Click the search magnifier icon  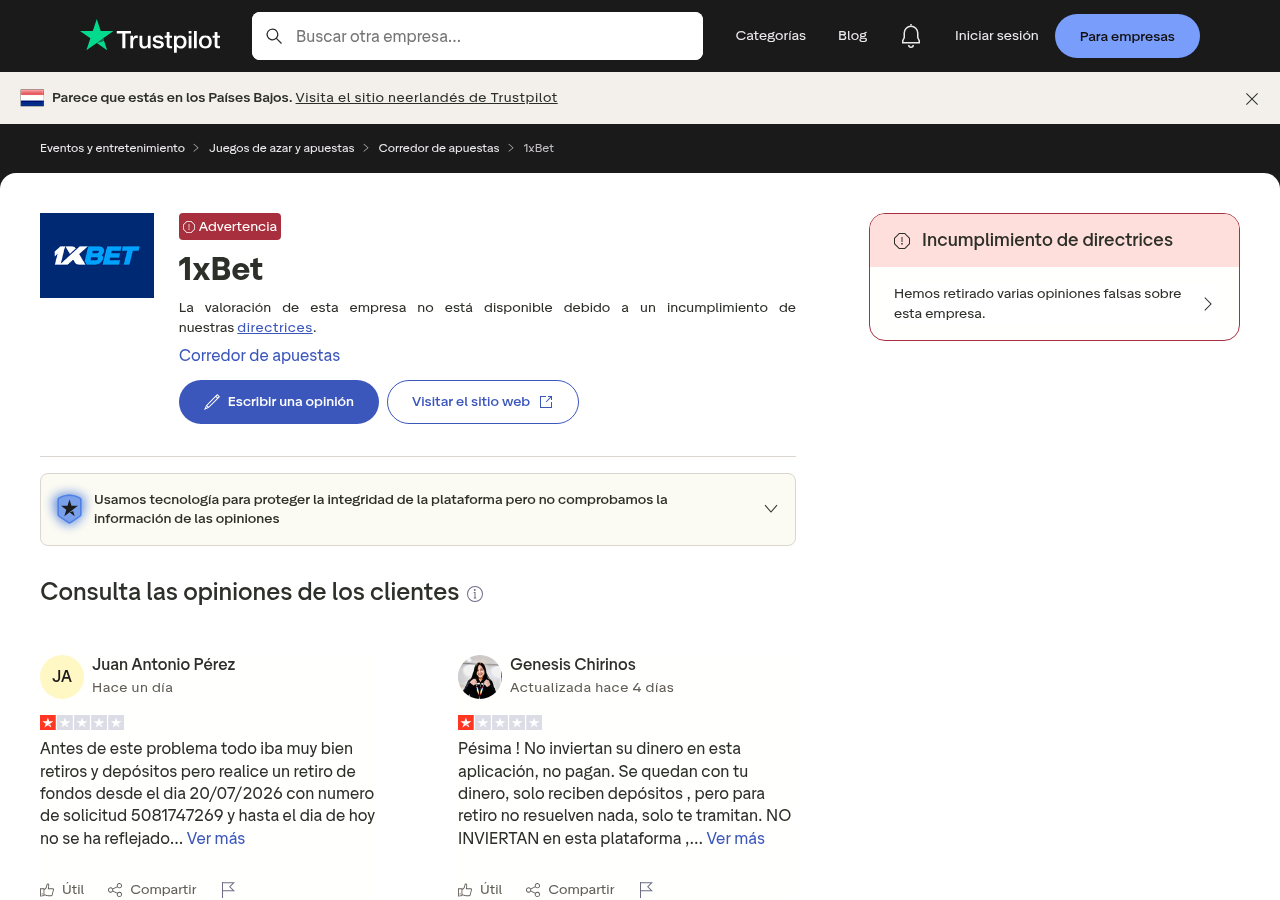coord(274,36)
